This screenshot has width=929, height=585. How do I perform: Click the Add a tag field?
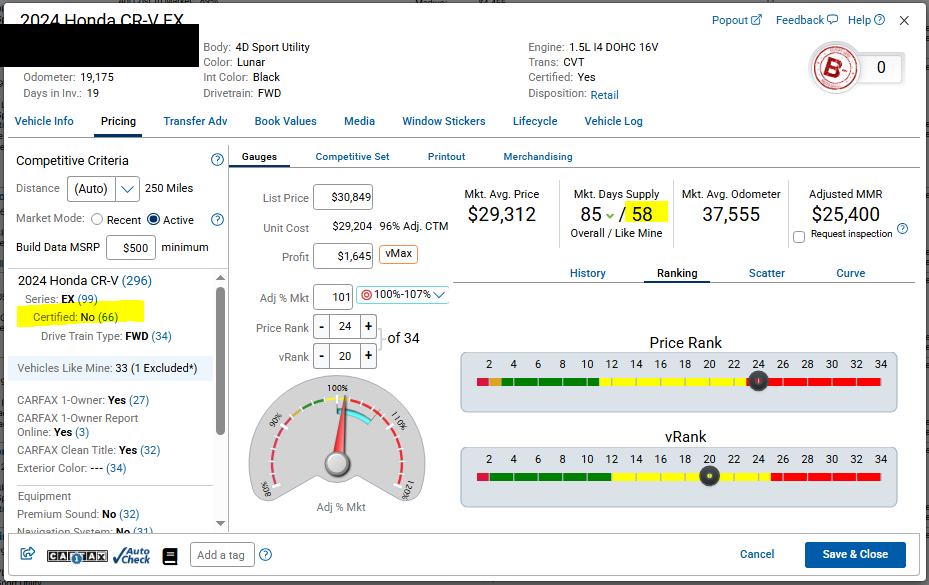[222, 555]
